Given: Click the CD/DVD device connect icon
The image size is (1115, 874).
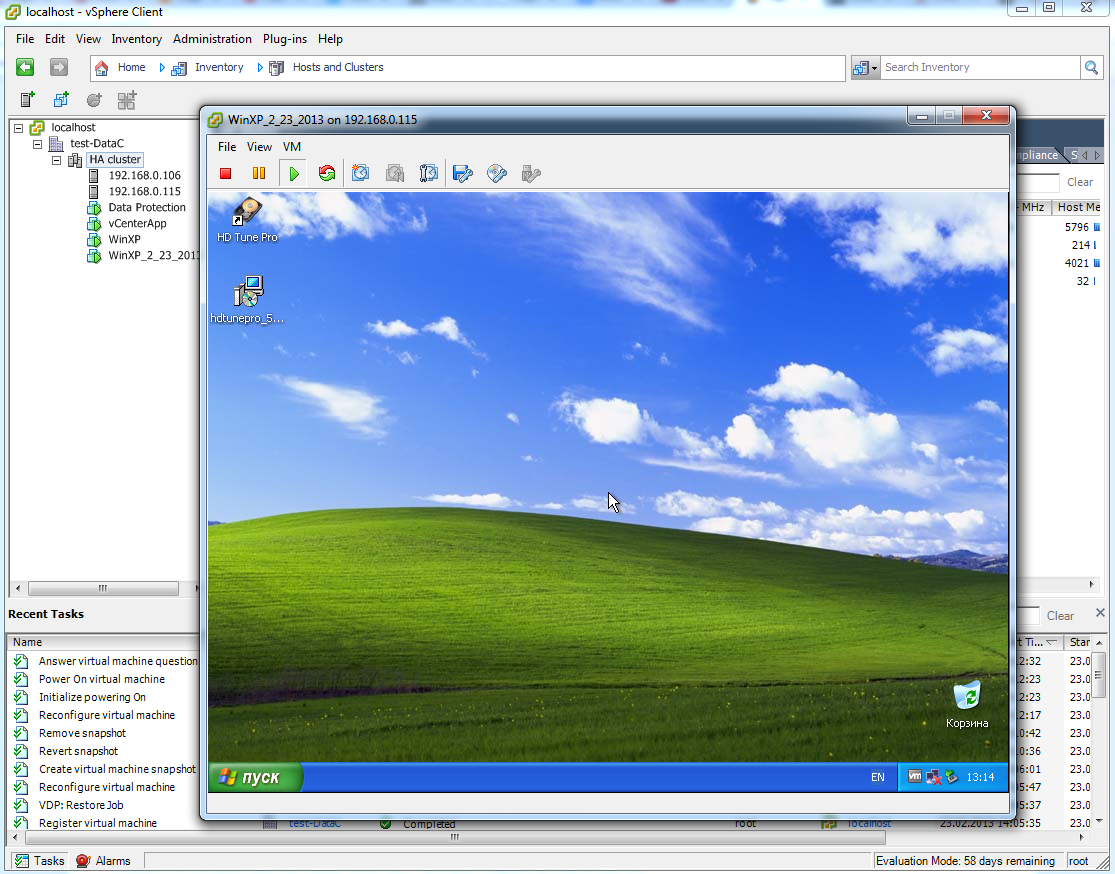Looking at the screenshot, I should [496, 174].
